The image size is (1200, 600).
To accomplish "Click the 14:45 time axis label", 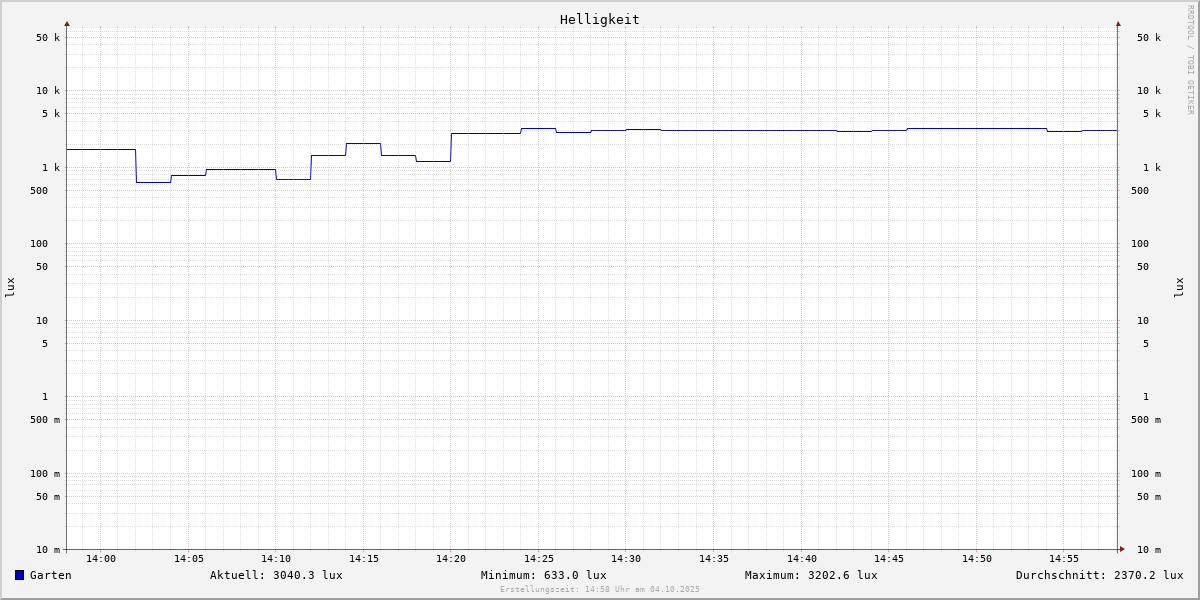I will tap(889, 559).
